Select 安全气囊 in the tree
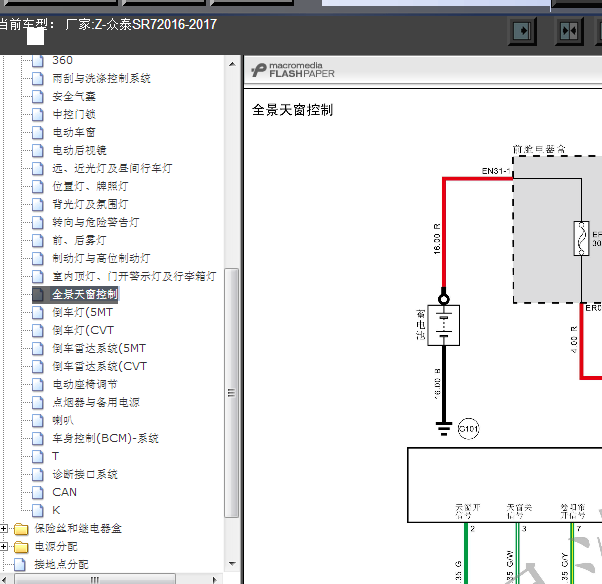 tap(74, 96)
